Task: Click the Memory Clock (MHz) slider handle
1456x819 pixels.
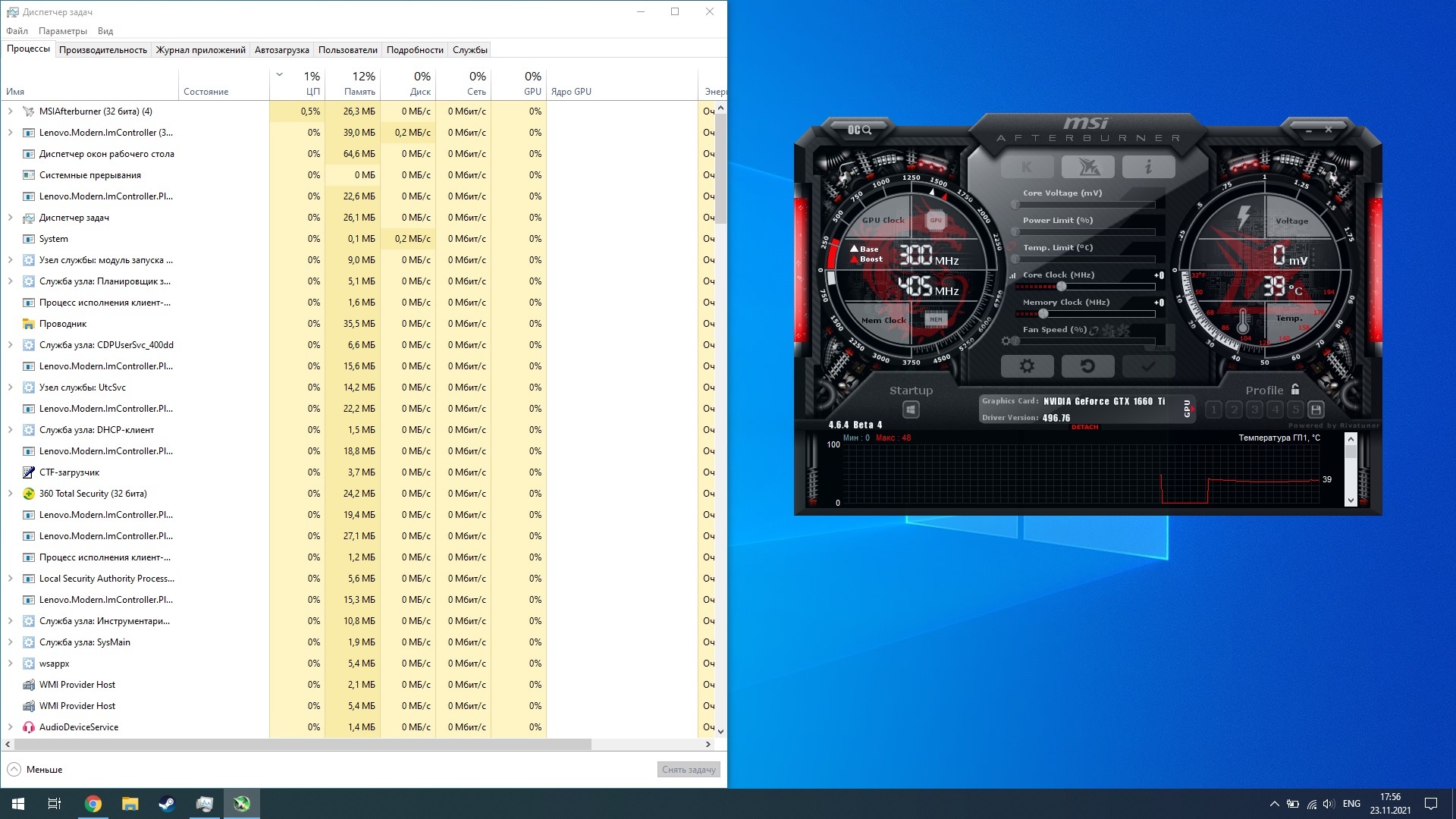Action: point(1043,314)
